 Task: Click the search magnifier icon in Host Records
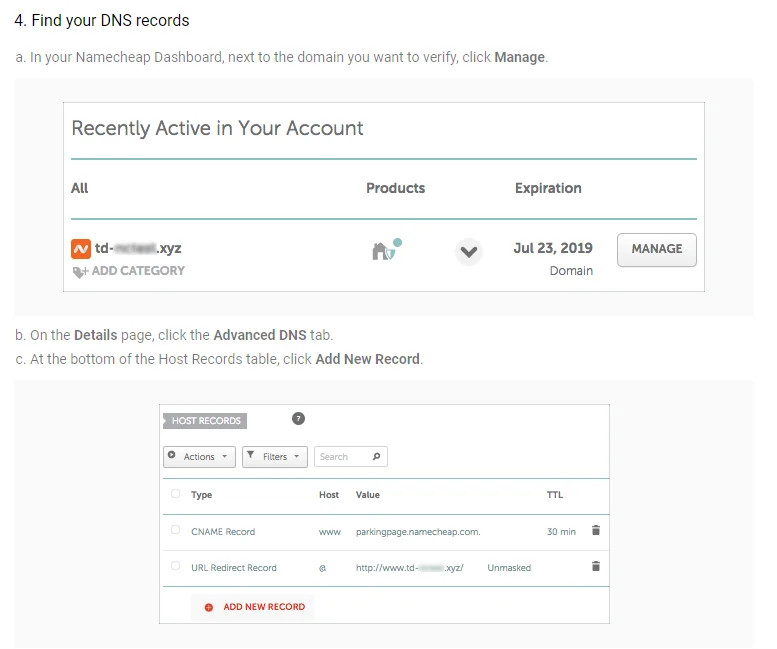(376, 457)
